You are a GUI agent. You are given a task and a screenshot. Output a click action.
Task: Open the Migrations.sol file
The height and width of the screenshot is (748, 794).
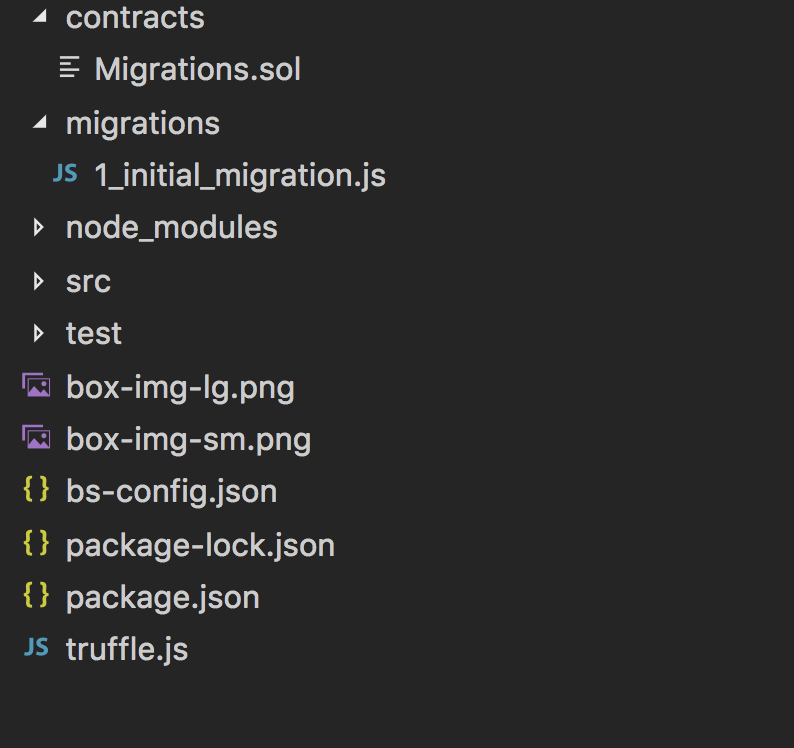click(x=197, y=69)
